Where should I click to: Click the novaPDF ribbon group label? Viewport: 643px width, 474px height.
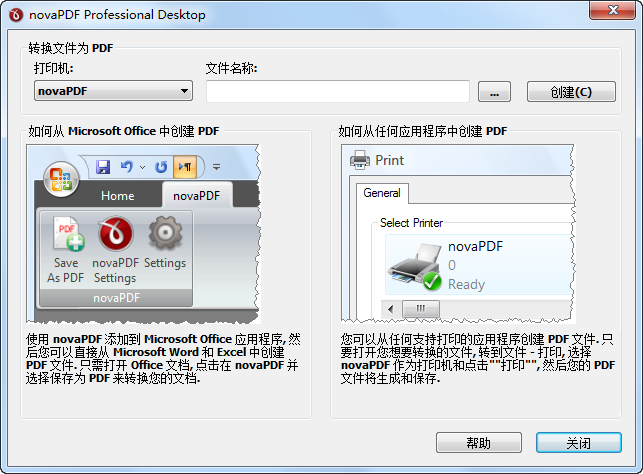[116, 297]
